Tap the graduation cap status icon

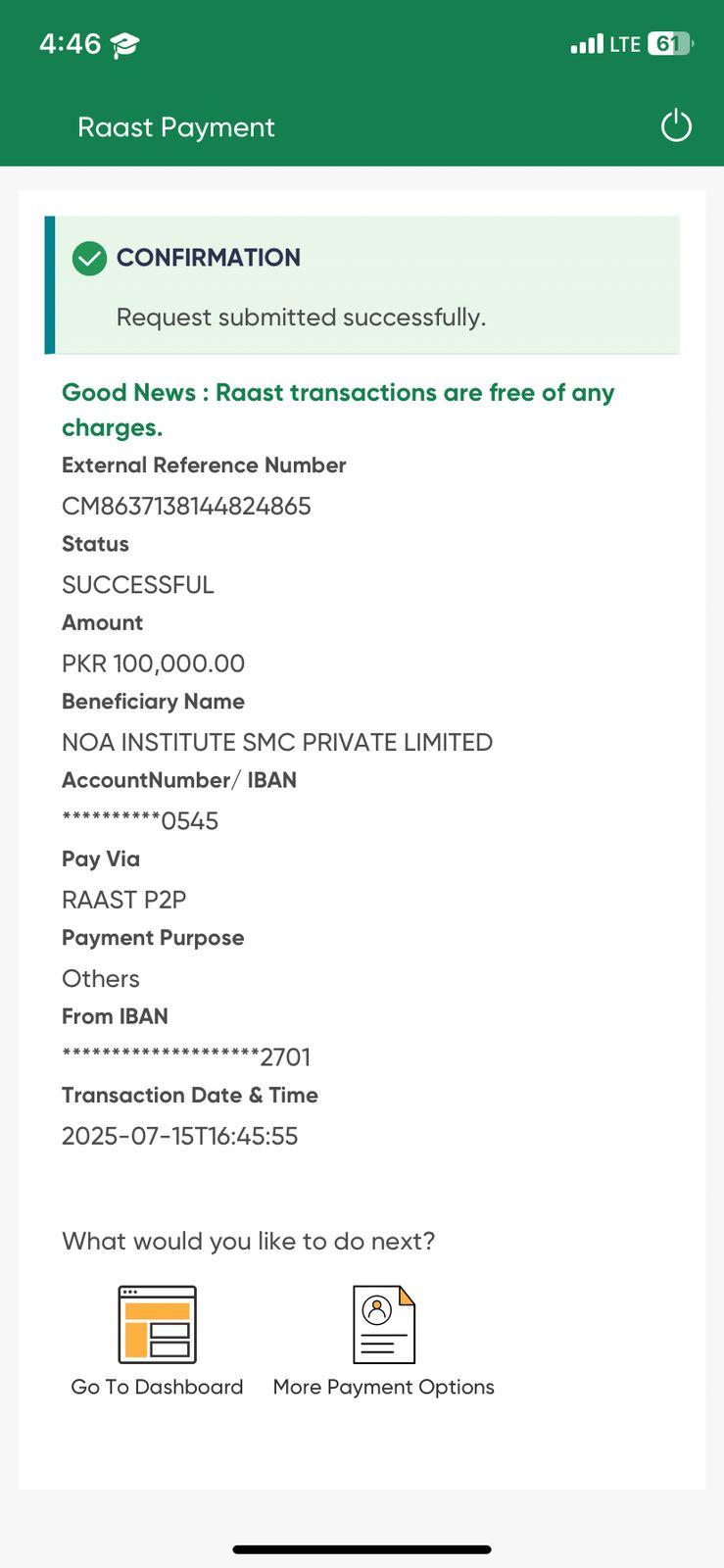124,45
